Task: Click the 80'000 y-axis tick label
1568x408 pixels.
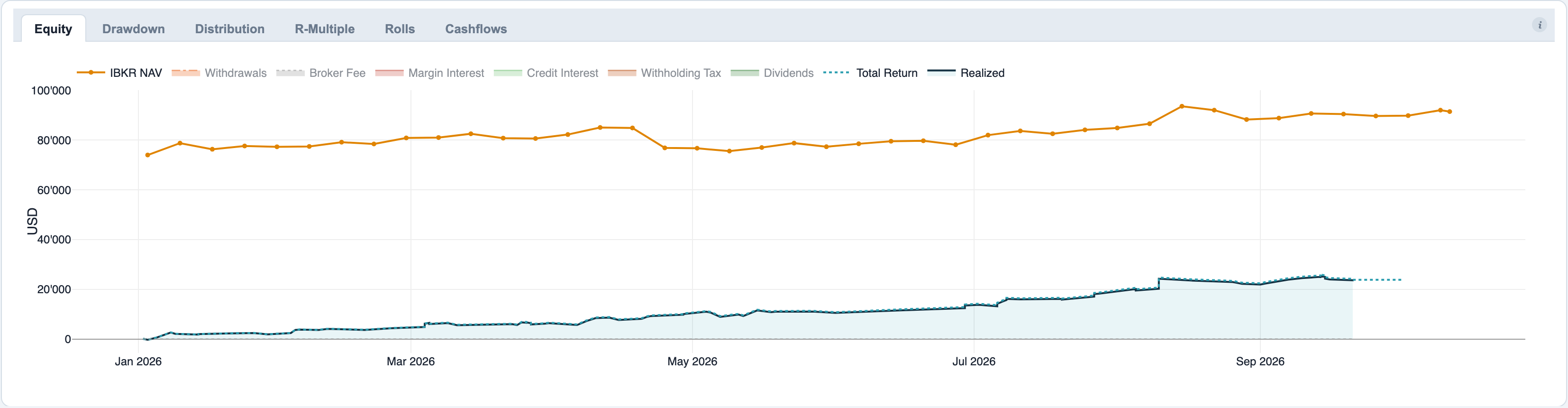Action: click(x=54, y=141)
